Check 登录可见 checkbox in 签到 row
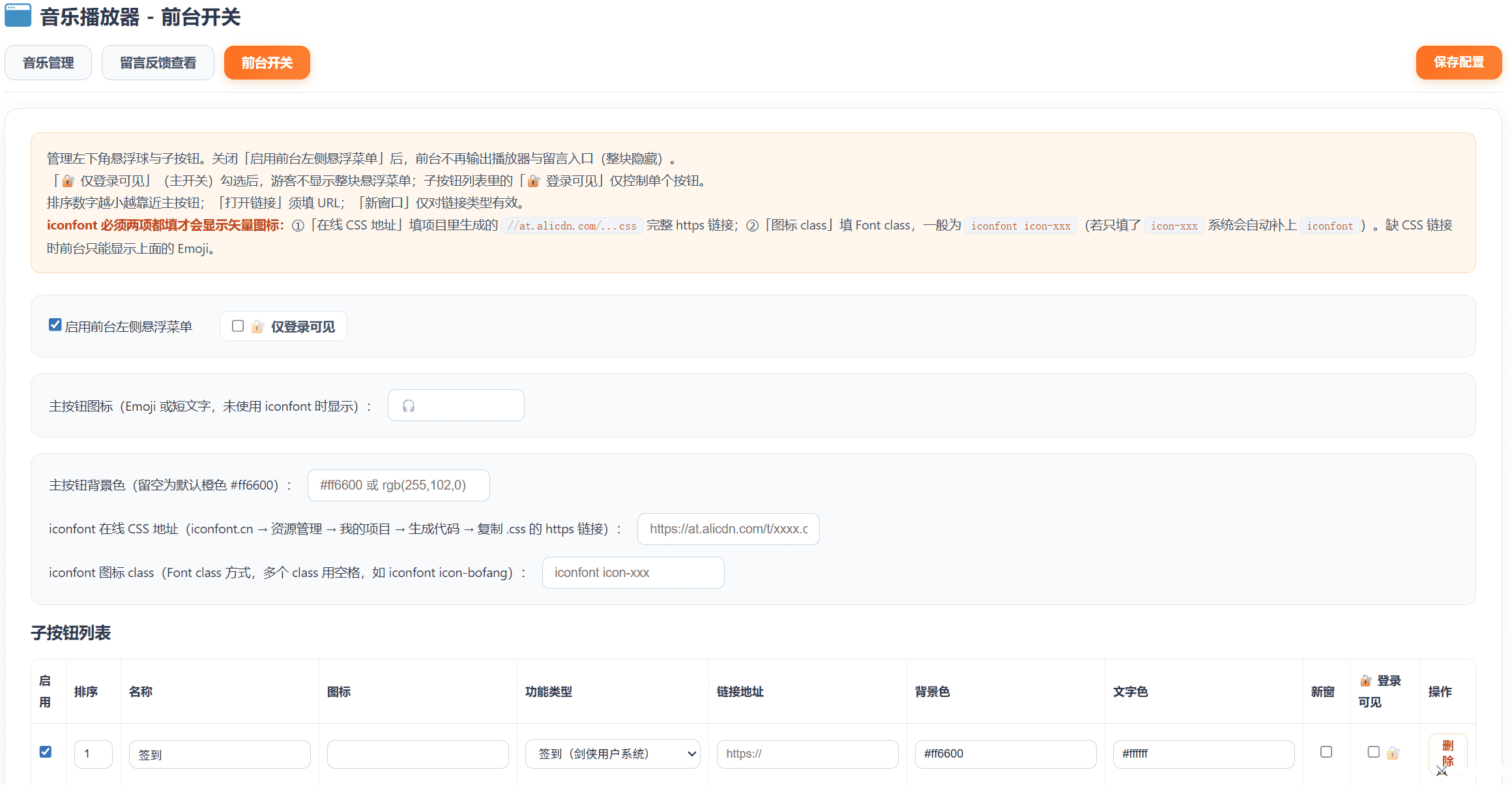Viewport: 1512px width, 785px height. coord(1373,752)
